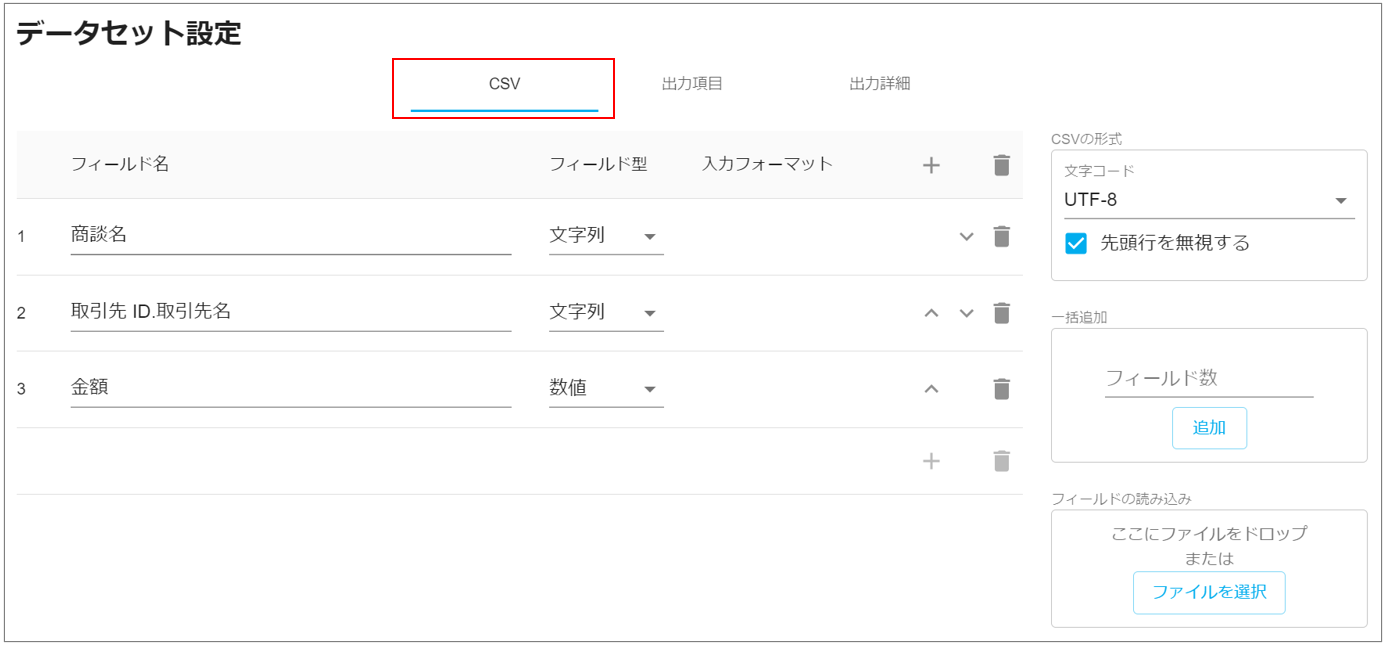Move the 取引先 ID.取引先名 row up

pyautogui.click(x=931, y=313)
